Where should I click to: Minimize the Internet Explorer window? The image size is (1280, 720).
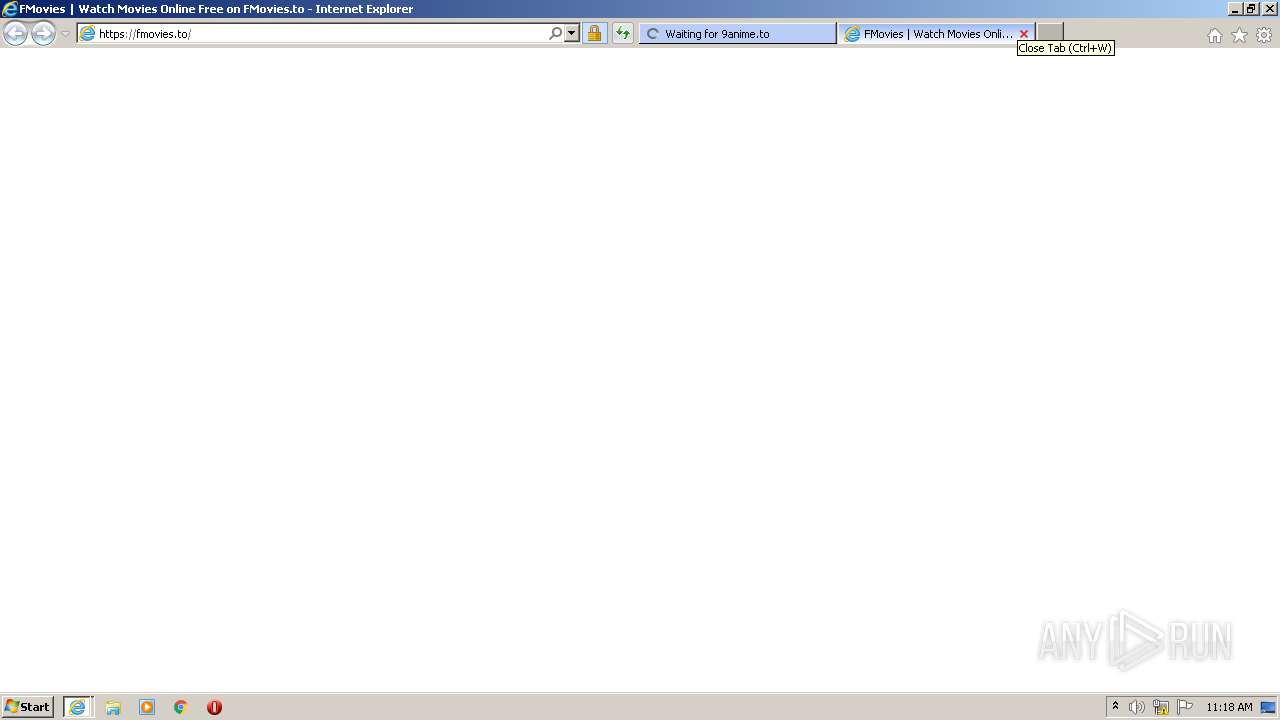pos(1235,9)
